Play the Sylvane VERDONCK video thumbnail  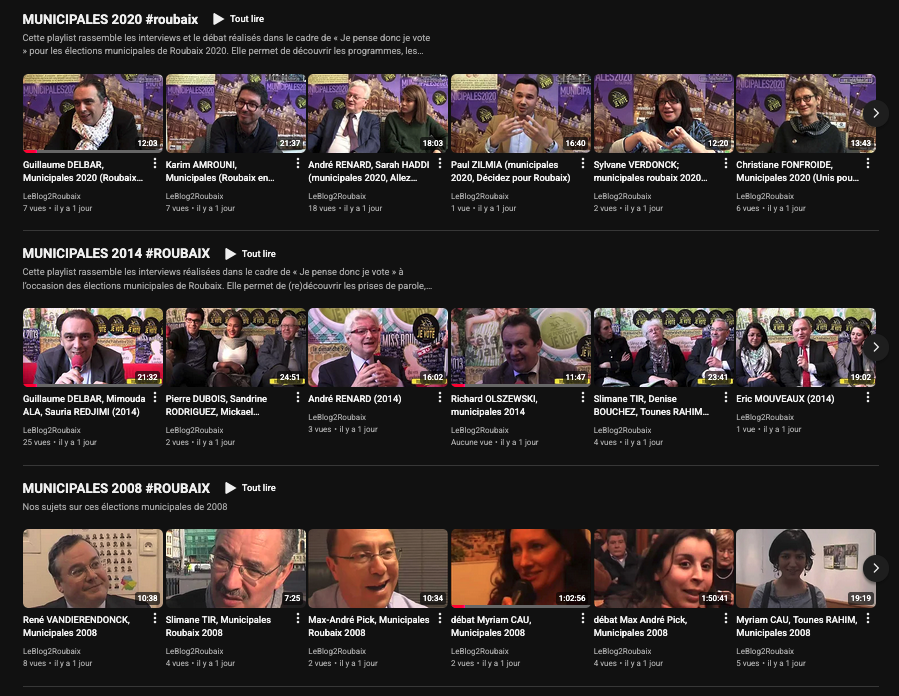click(x=663, y=113)
